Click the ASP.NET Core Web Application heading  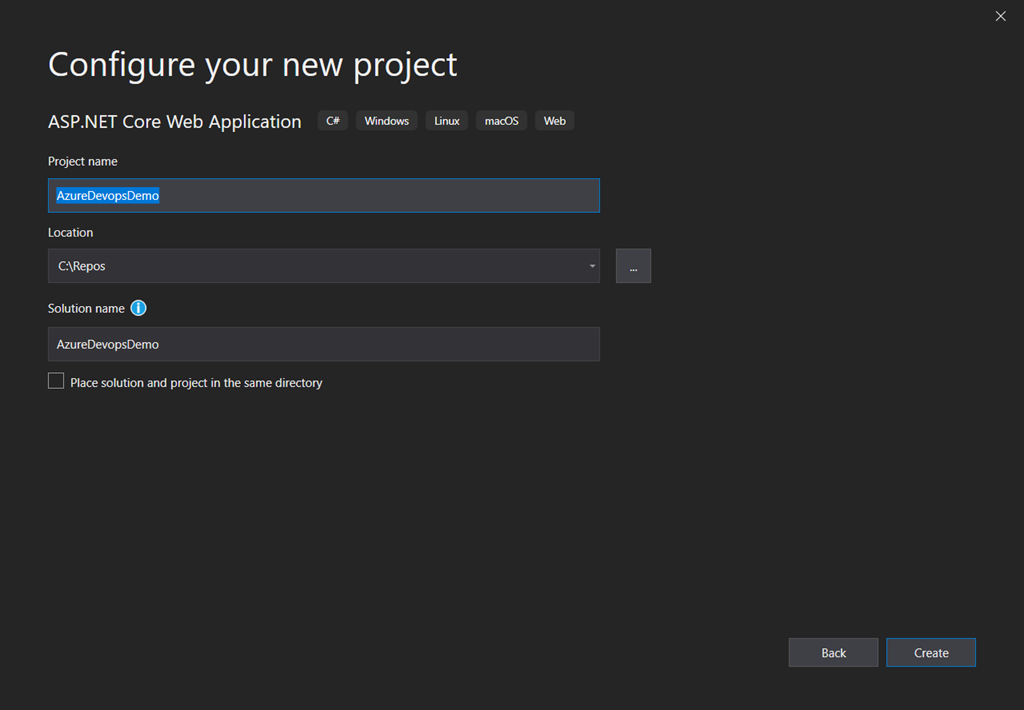(x=175, y=121)
